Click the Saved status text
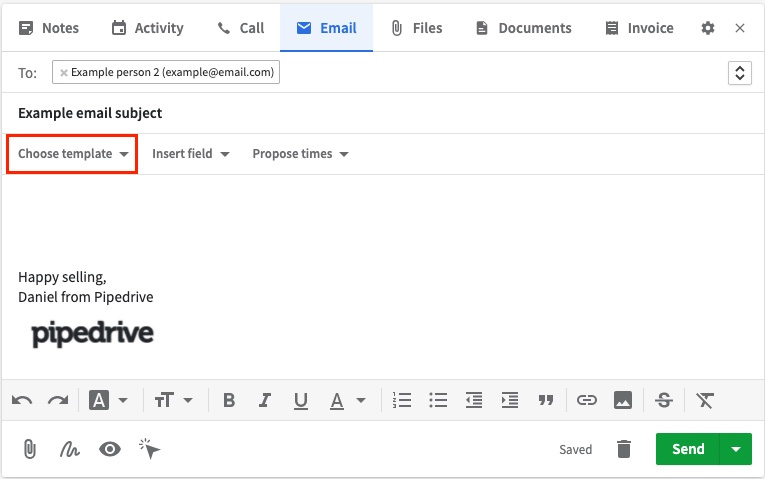 pyautogui.click(x=576, y=449)
